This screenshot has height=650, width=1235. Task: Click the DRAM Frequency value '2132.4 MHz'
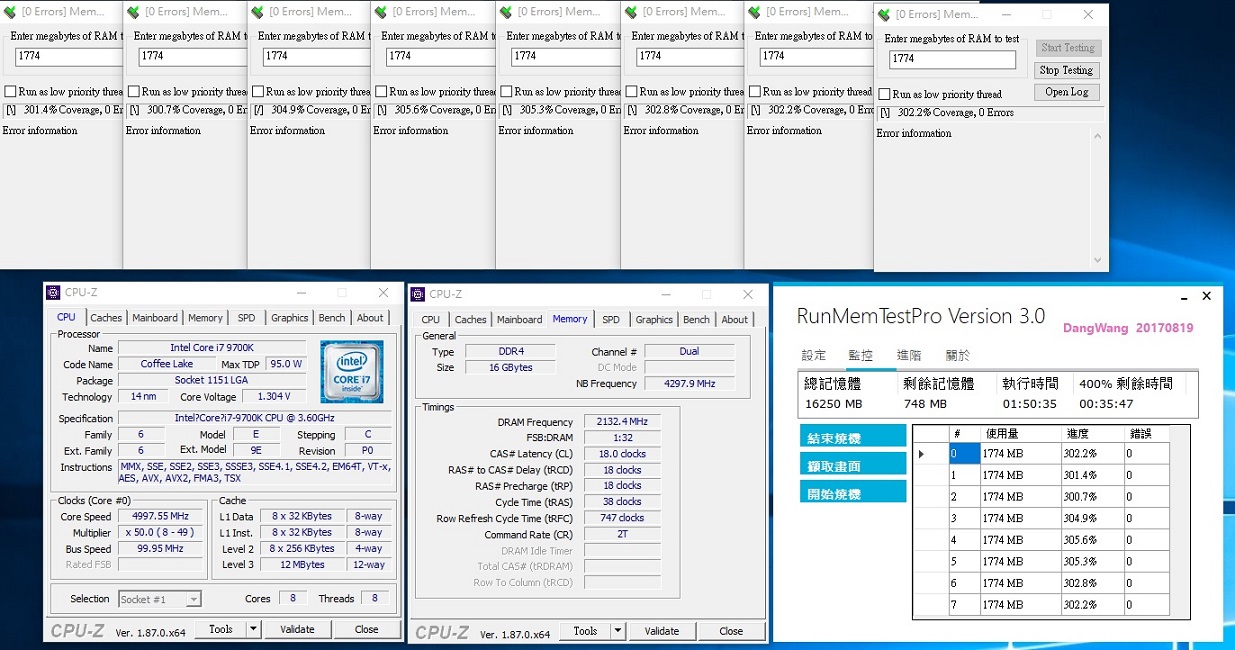pos(621,422)
